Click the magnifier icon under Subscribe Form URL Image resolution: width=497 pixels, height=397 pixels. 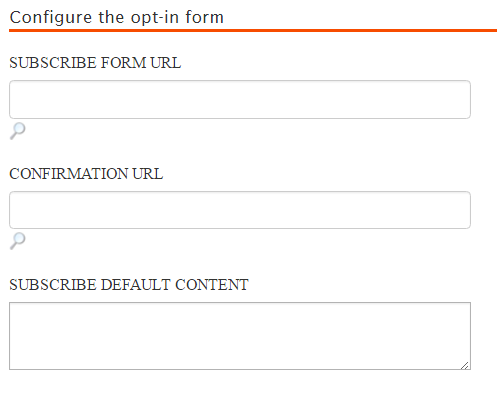18,131
